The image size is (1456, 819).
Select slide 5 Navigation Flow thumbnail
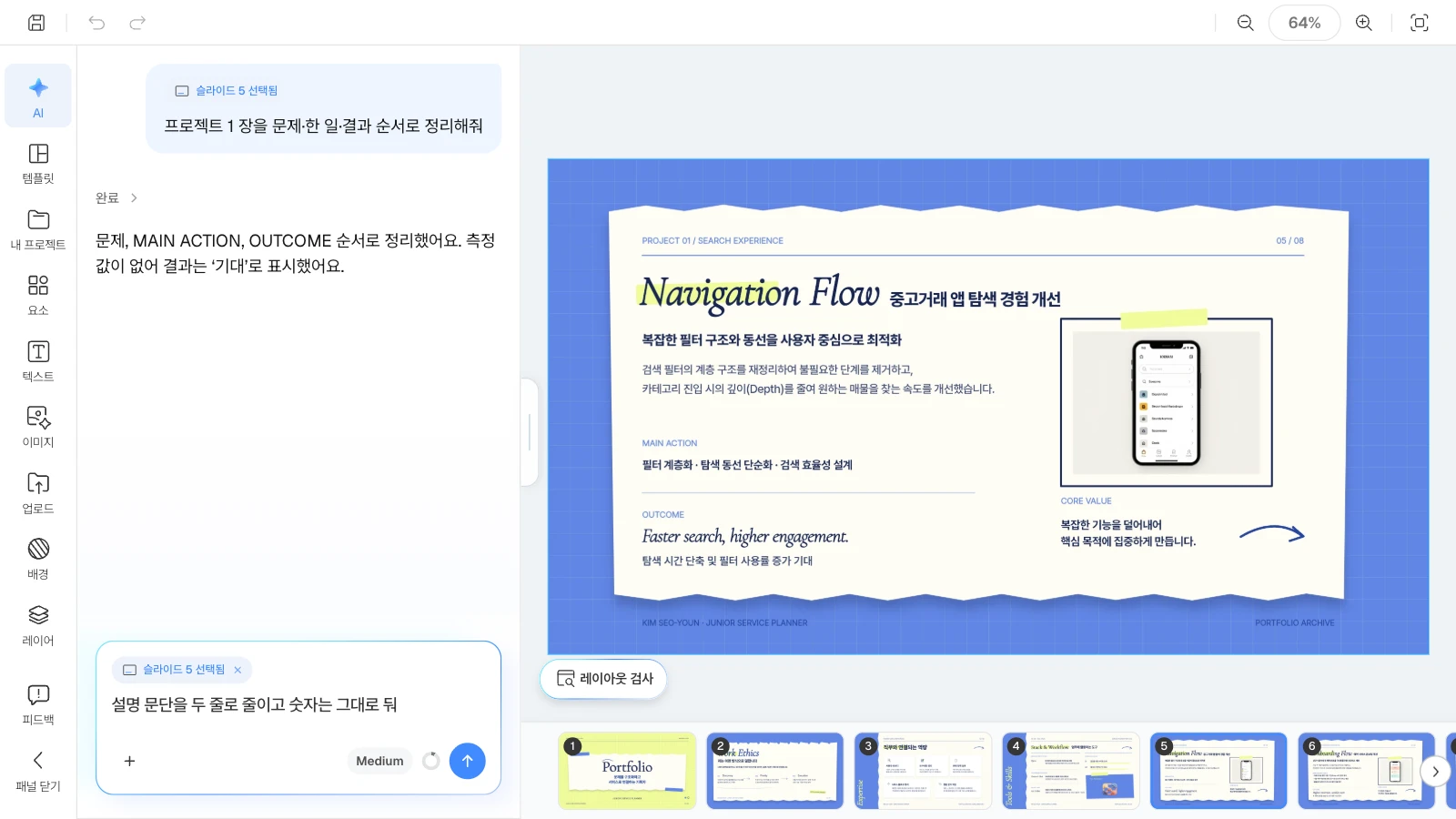click(1218, 771)
